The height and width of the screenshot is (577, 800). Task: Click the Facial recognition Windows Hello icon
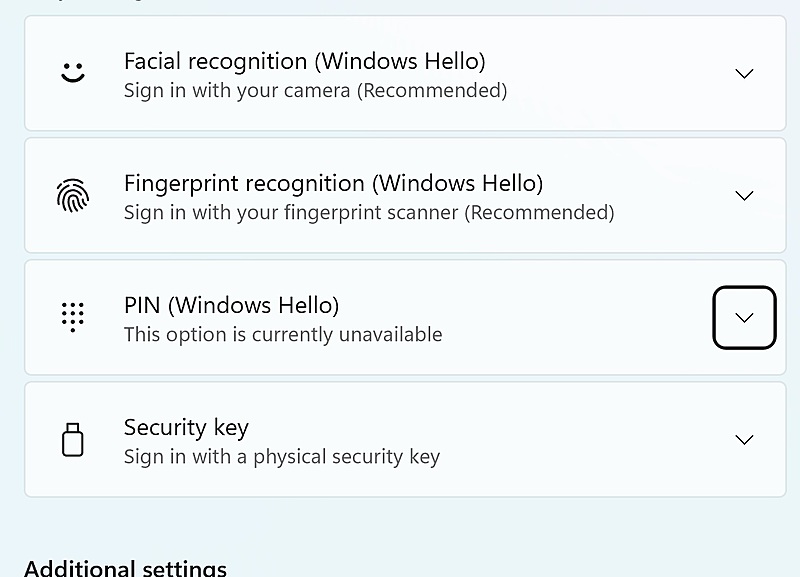pos(72,73)
